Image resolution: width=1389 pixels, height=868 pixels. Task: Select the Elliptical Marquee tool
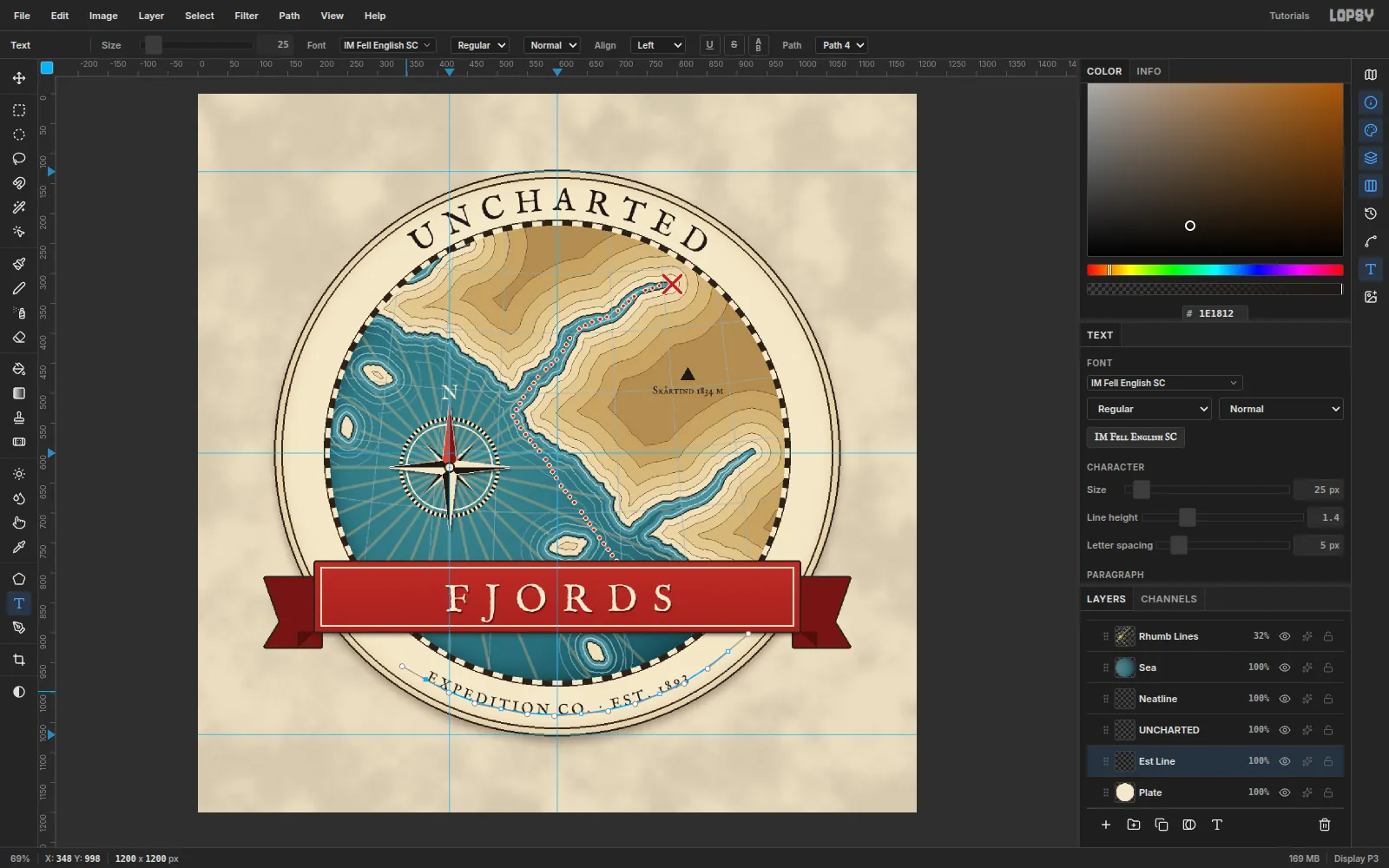tap(19, 135)
